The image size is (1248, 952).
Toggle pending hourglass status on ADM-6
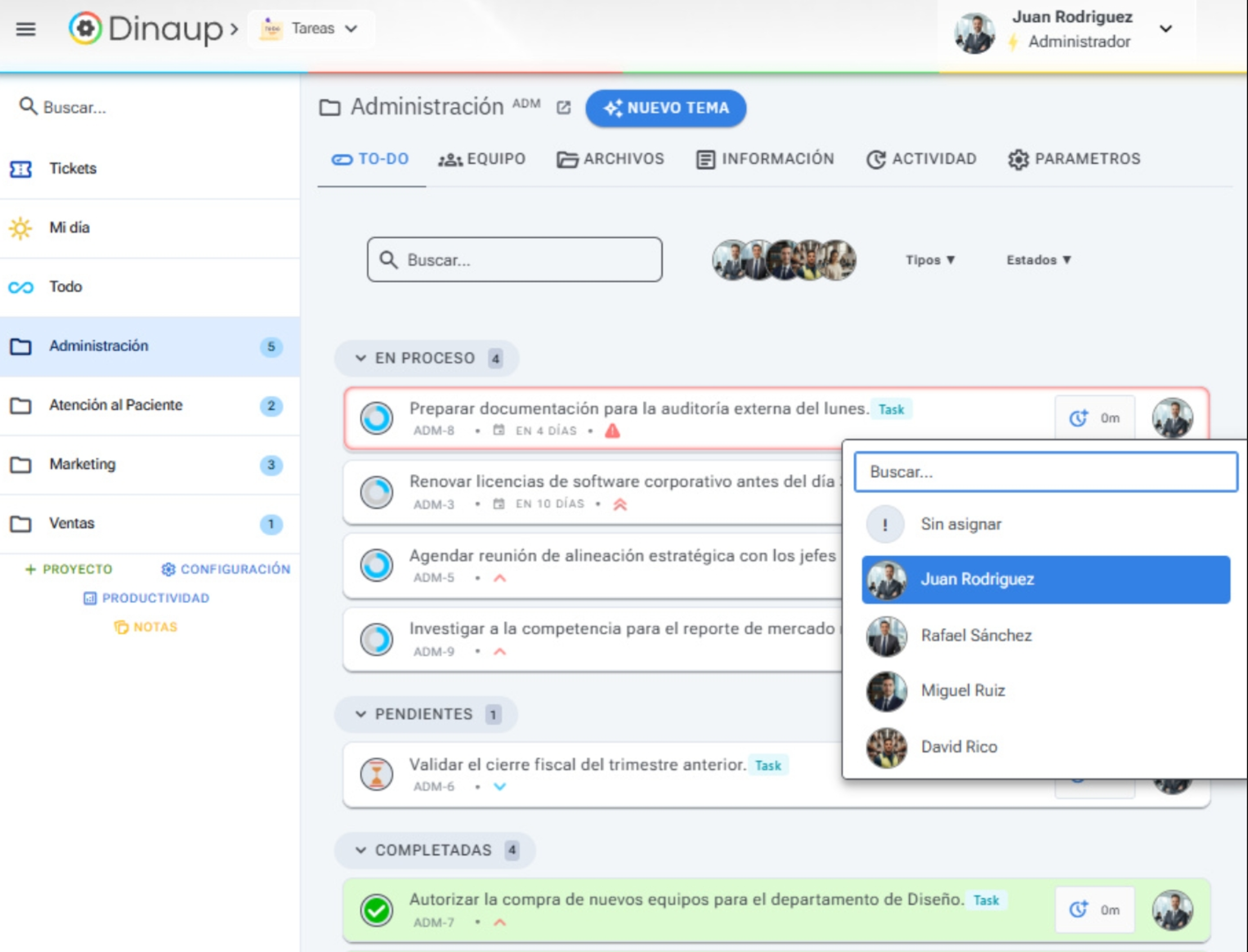(x=377, y=774)
